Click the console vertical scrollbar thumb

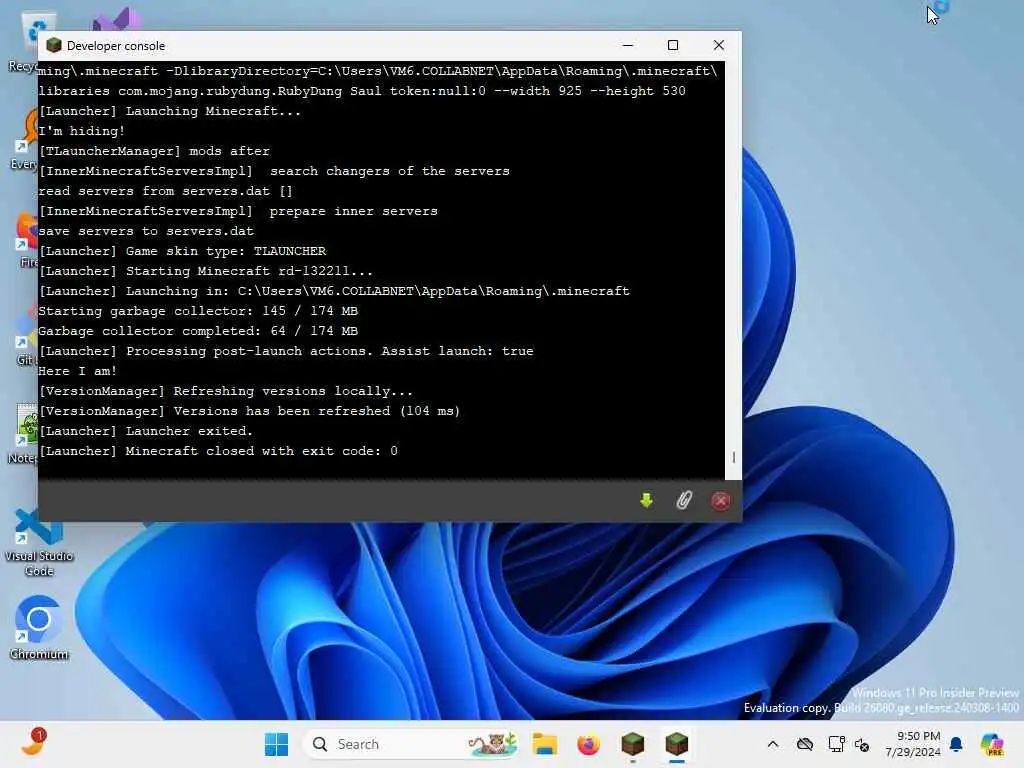(733, 457)
